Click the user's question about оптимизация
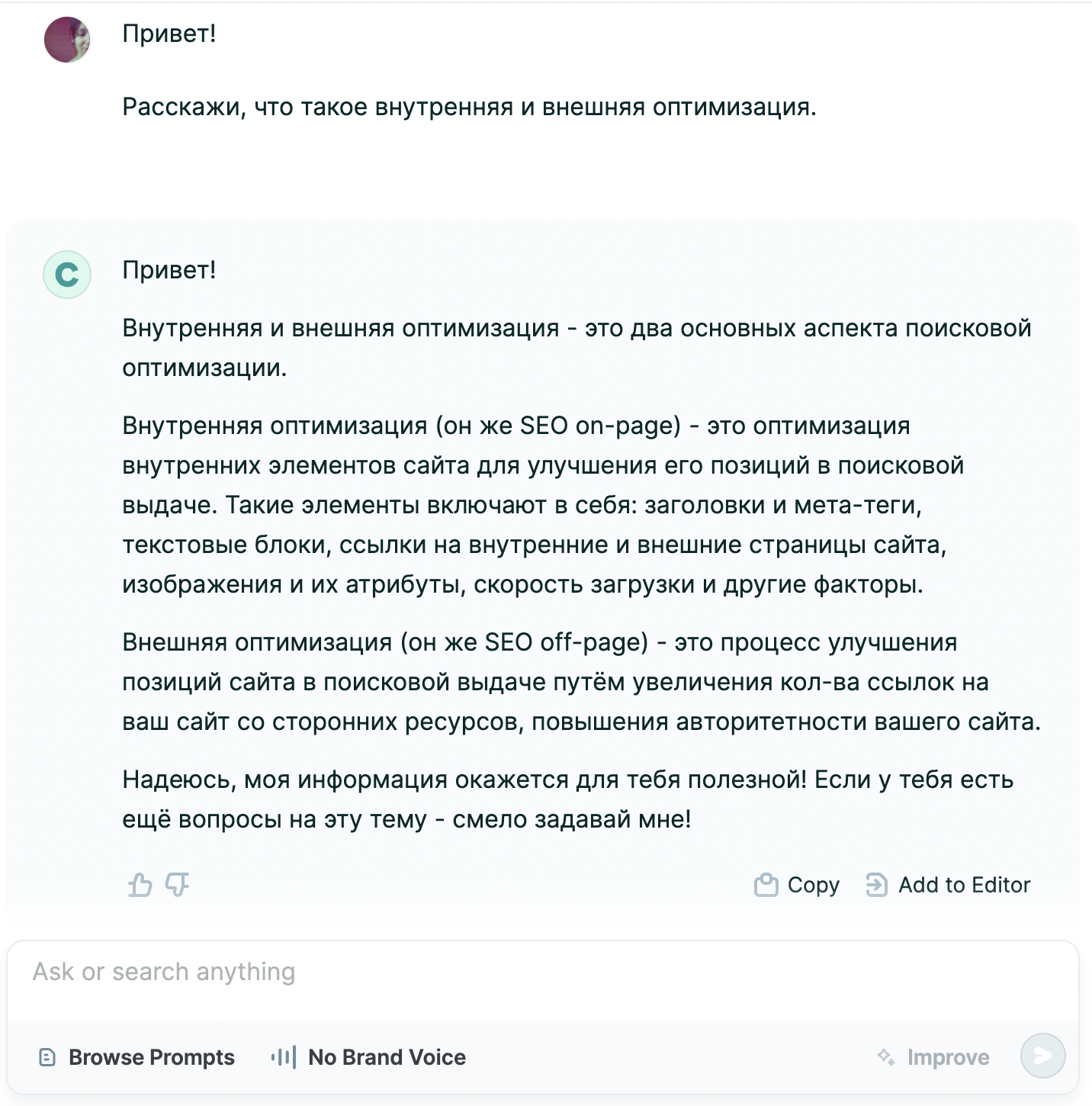The width and height of the screenshot is (1092, 1106). [469, 108]
